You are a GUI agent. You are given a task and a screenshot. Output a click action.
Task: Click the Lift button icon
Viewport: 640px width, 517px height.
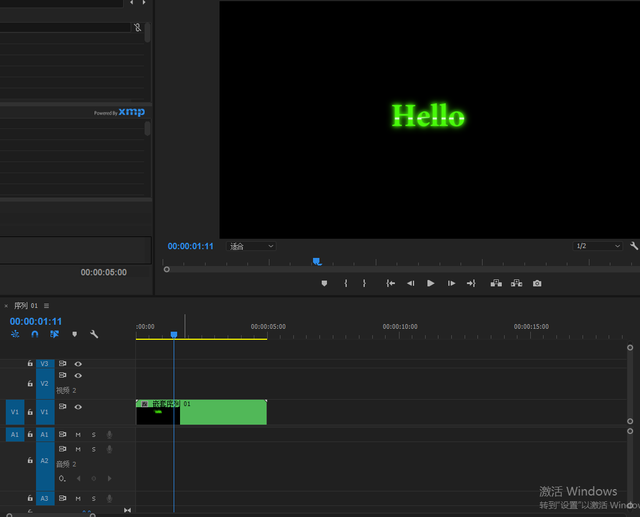click(x=496, y=284)
